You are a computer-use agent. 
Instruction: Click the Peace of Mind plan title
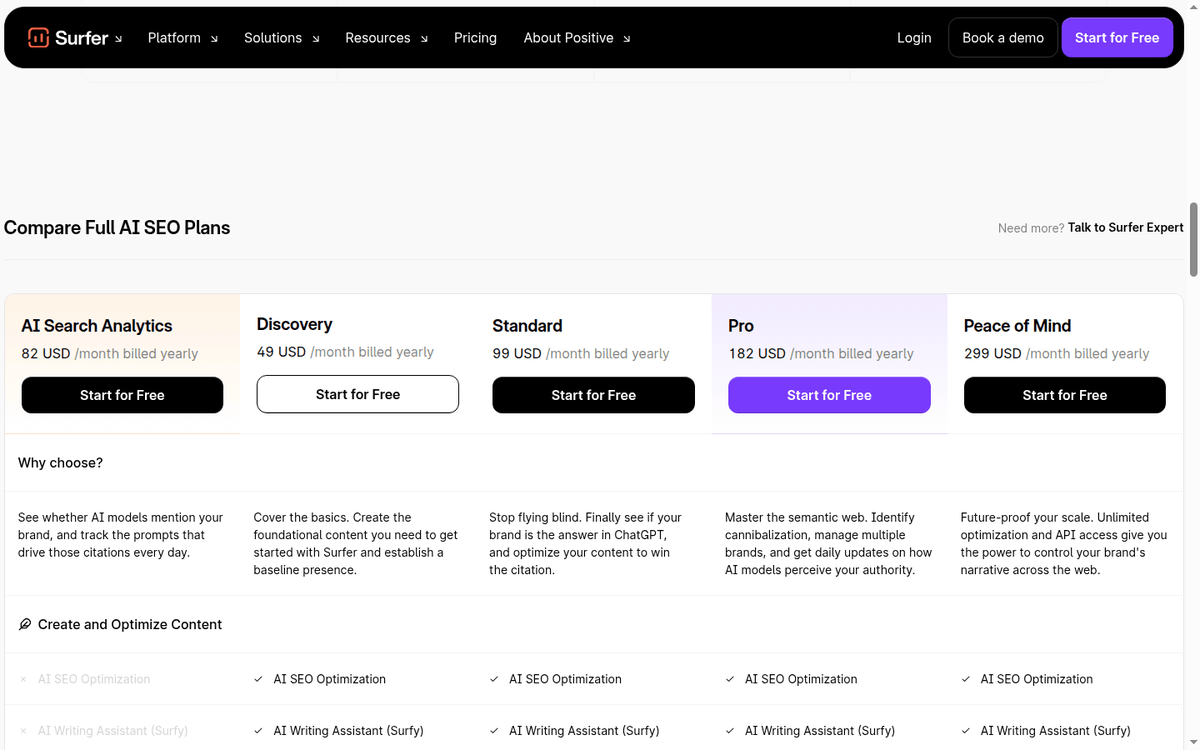pyautogui.click(x=1017, y=326)
